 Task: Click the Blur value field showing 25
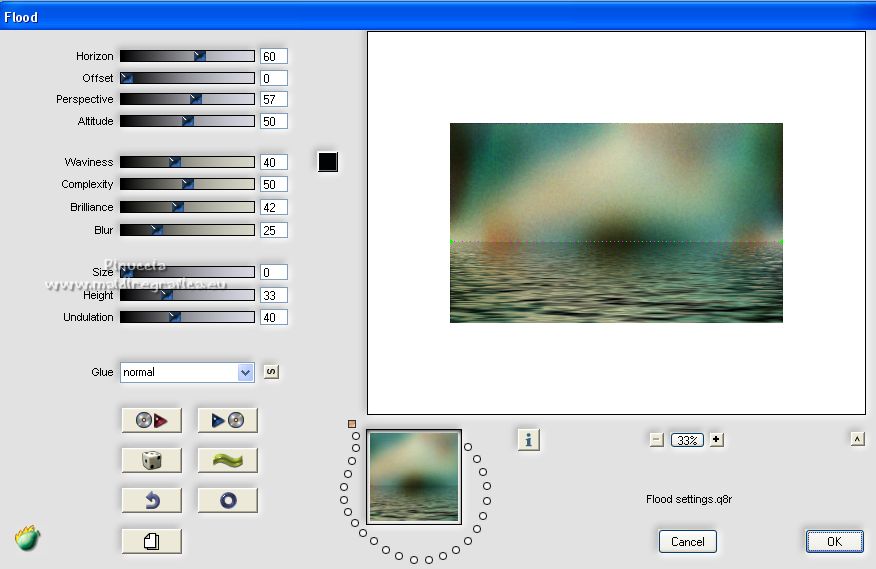(x=274, y=230)
